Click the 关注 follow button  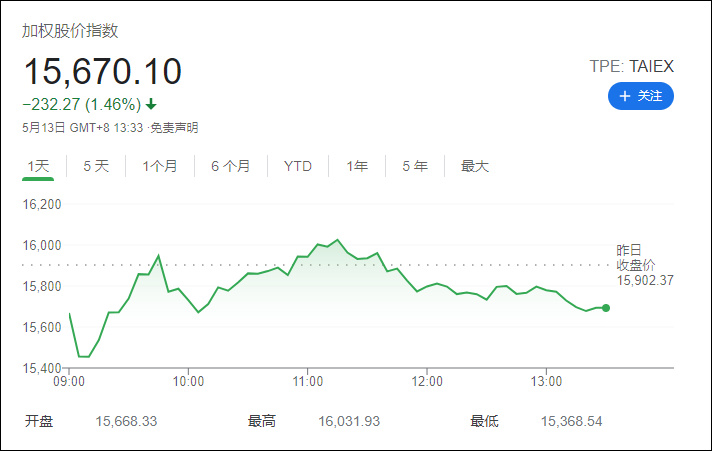pos(641,96)
